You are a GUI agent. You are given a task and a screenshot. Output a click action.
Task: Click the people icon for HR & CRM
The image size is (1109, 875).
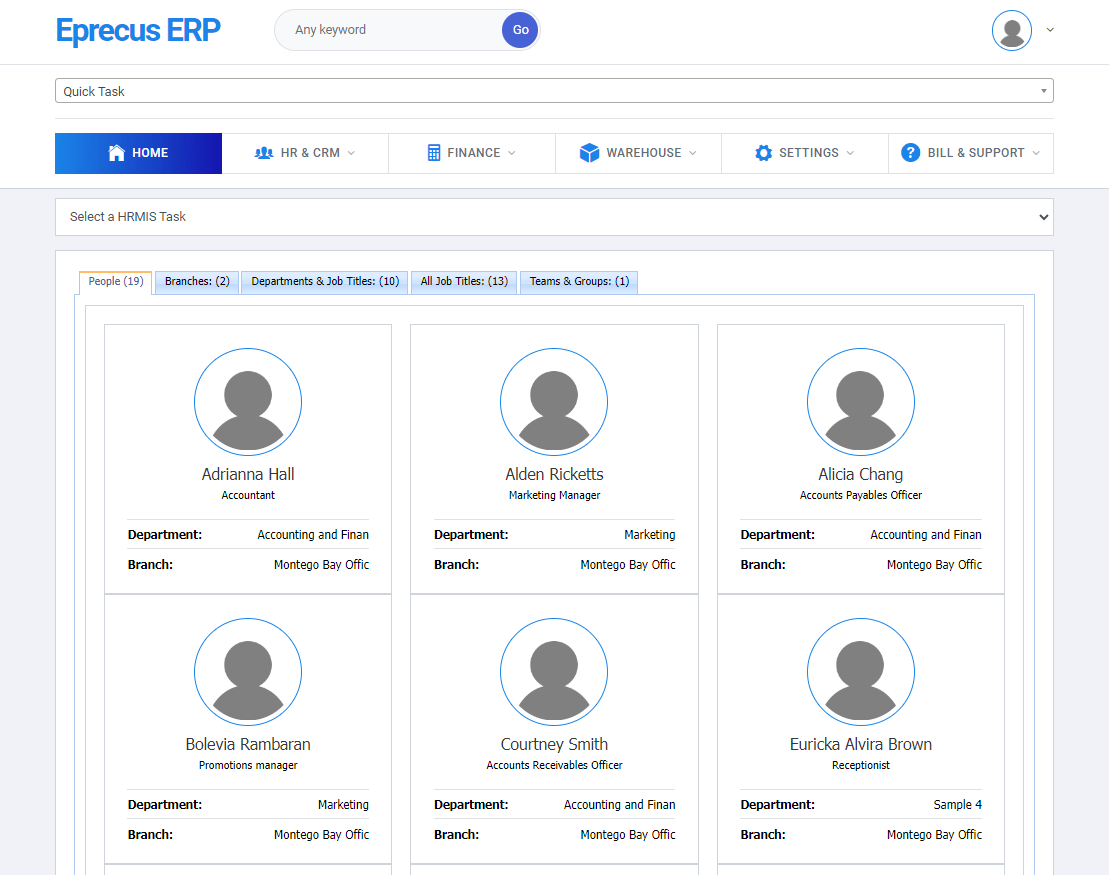click(264, 153)
